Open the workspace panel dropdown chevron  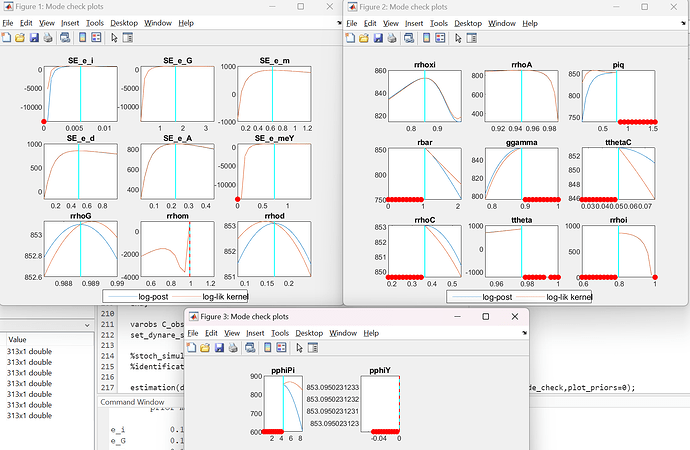pyautogui.click(x=87, y=325)
